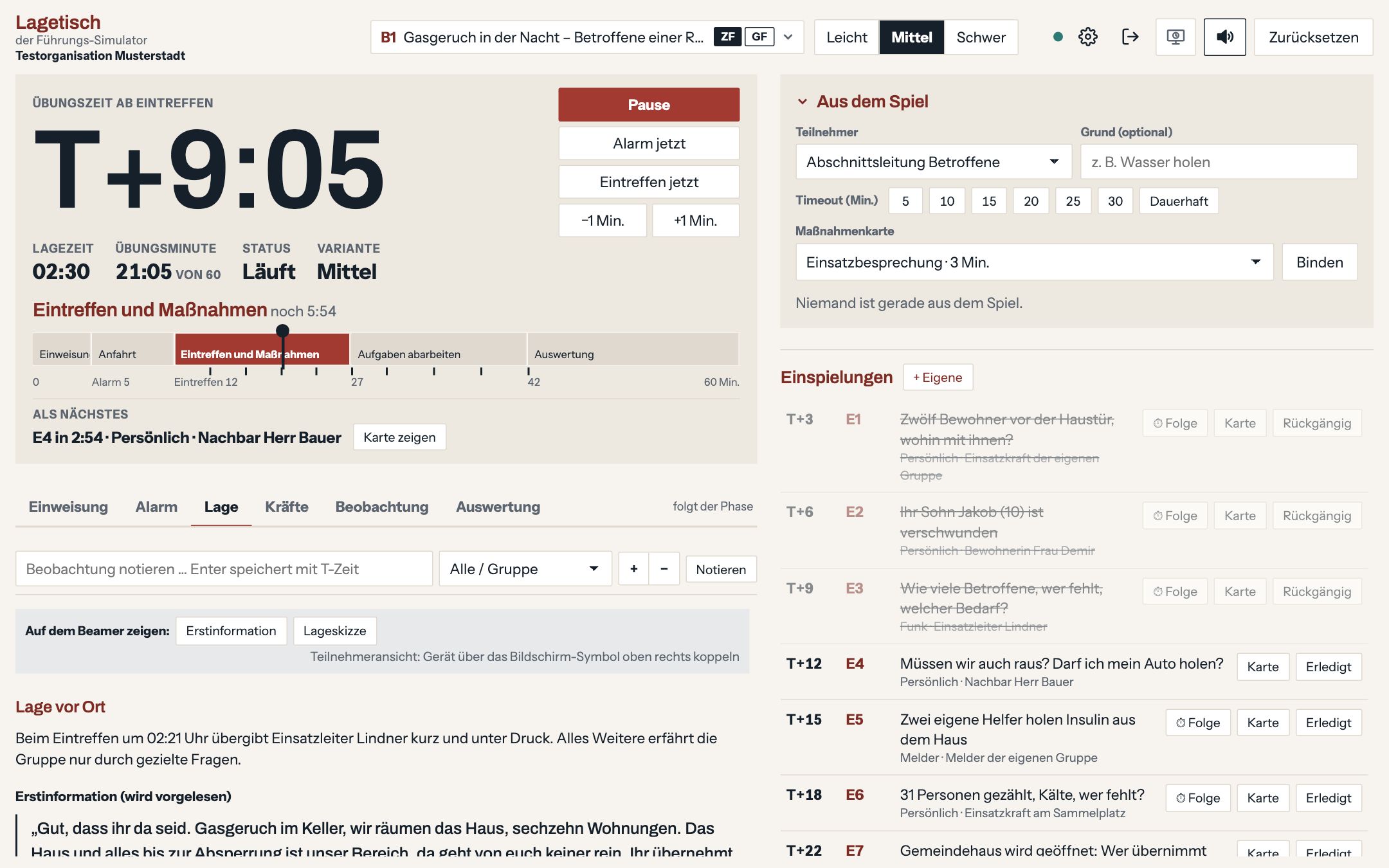Click Alarm jetzt button

pyautogui.click(x=649, y=143)
